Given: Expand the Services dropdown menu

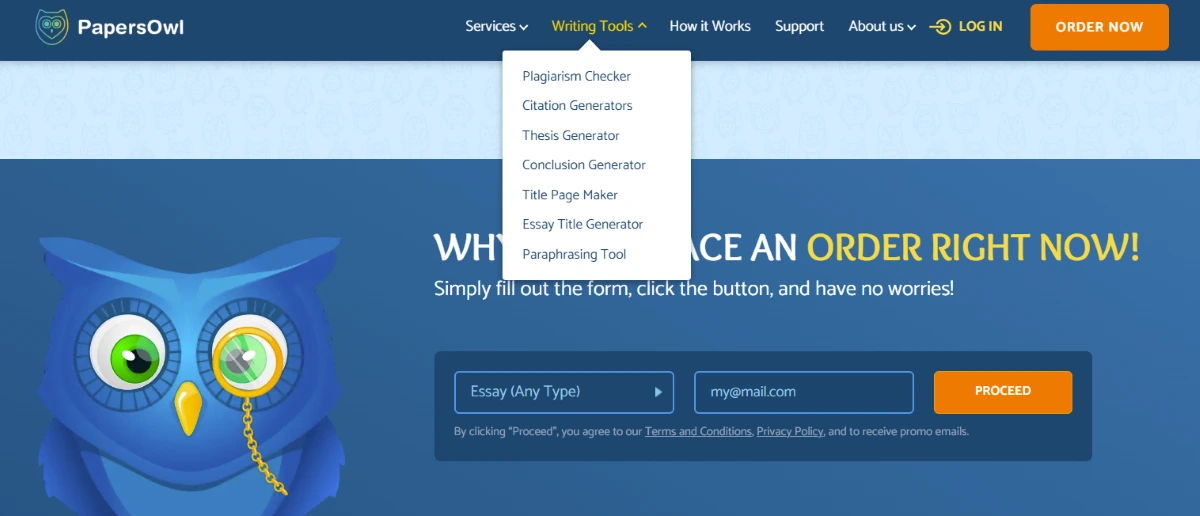Looking at the screenshot, I should coord(496,27).
